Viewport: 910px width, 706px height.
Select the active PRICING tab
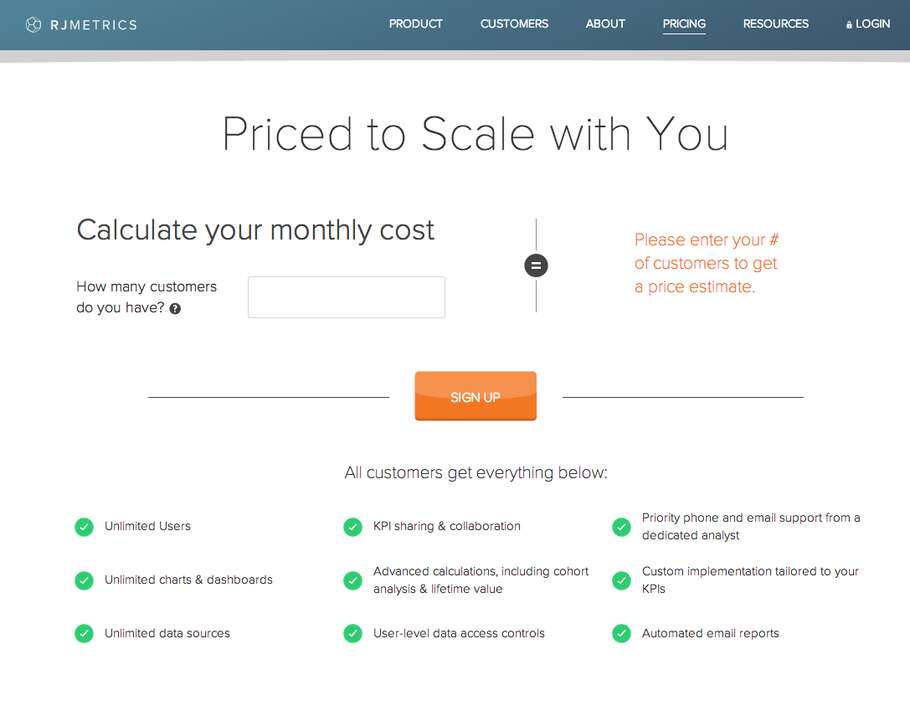tap(684, 24)
